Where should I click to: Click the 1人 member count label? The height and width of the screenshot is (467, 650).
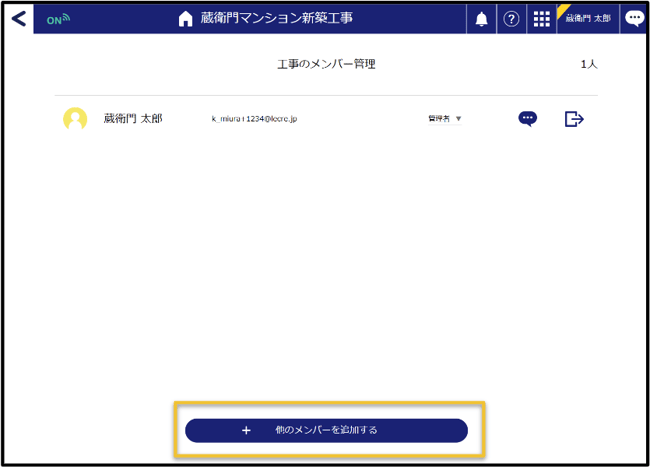[589, 64]
